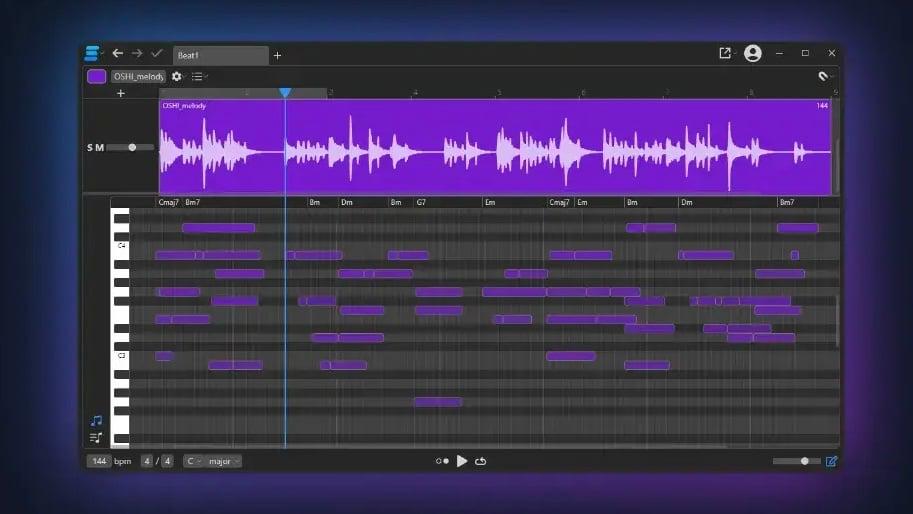This screenshot has height=514, width=913.
Task: Select the first Dm chord label
Action: [346, 203]
